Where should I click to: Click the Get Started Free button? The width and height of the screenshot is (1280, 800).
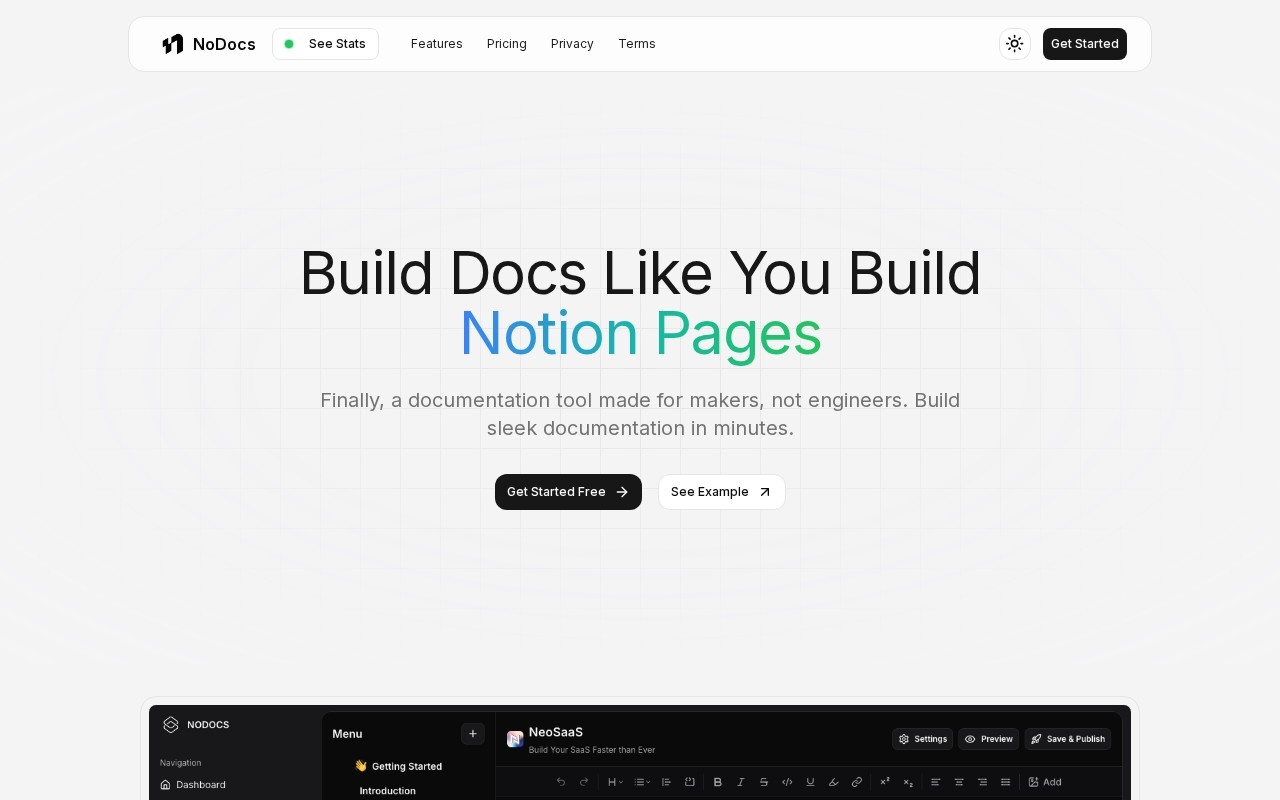568,492
